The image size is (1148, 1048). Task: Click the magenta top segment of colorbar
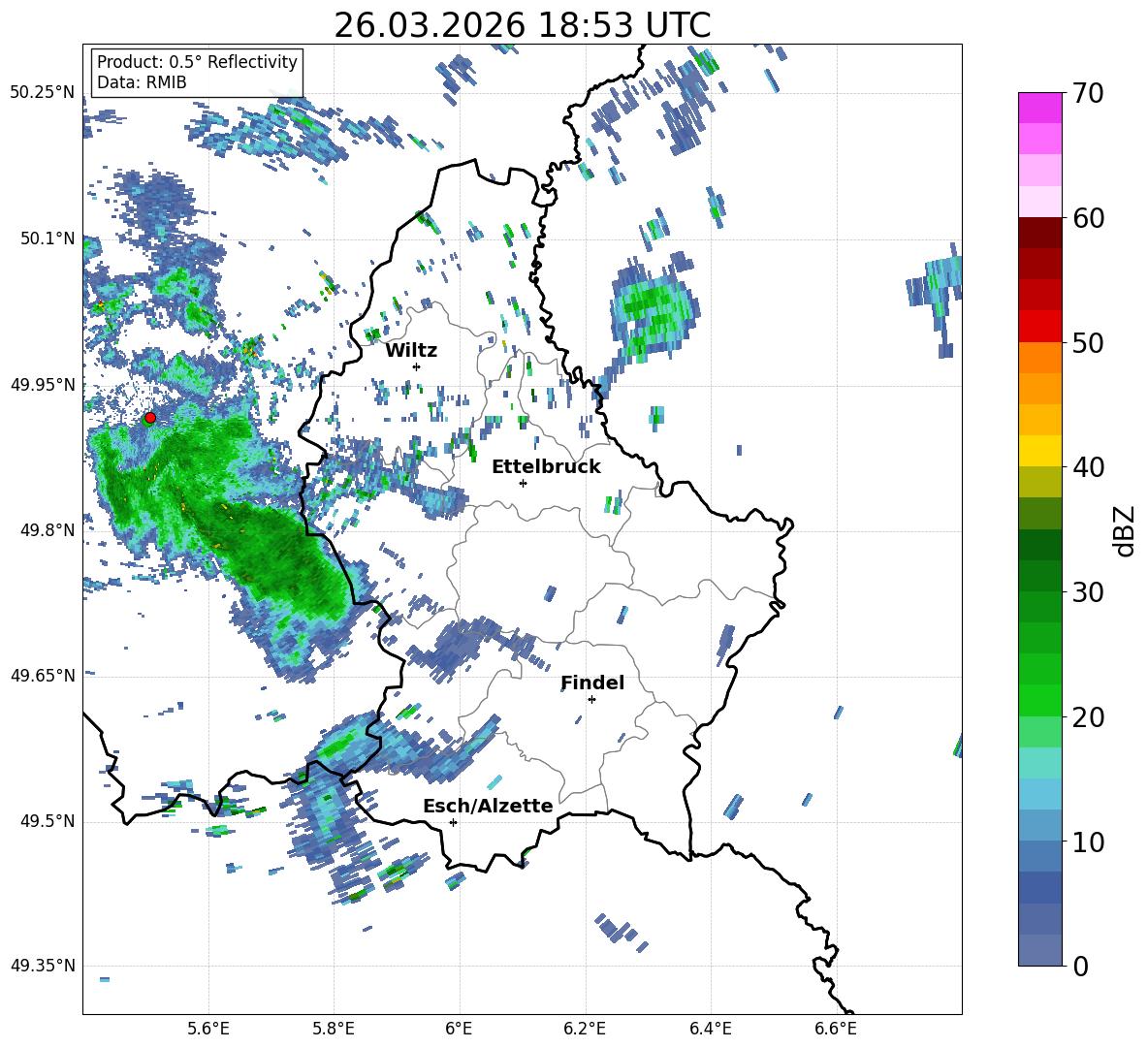(1039, 109)
